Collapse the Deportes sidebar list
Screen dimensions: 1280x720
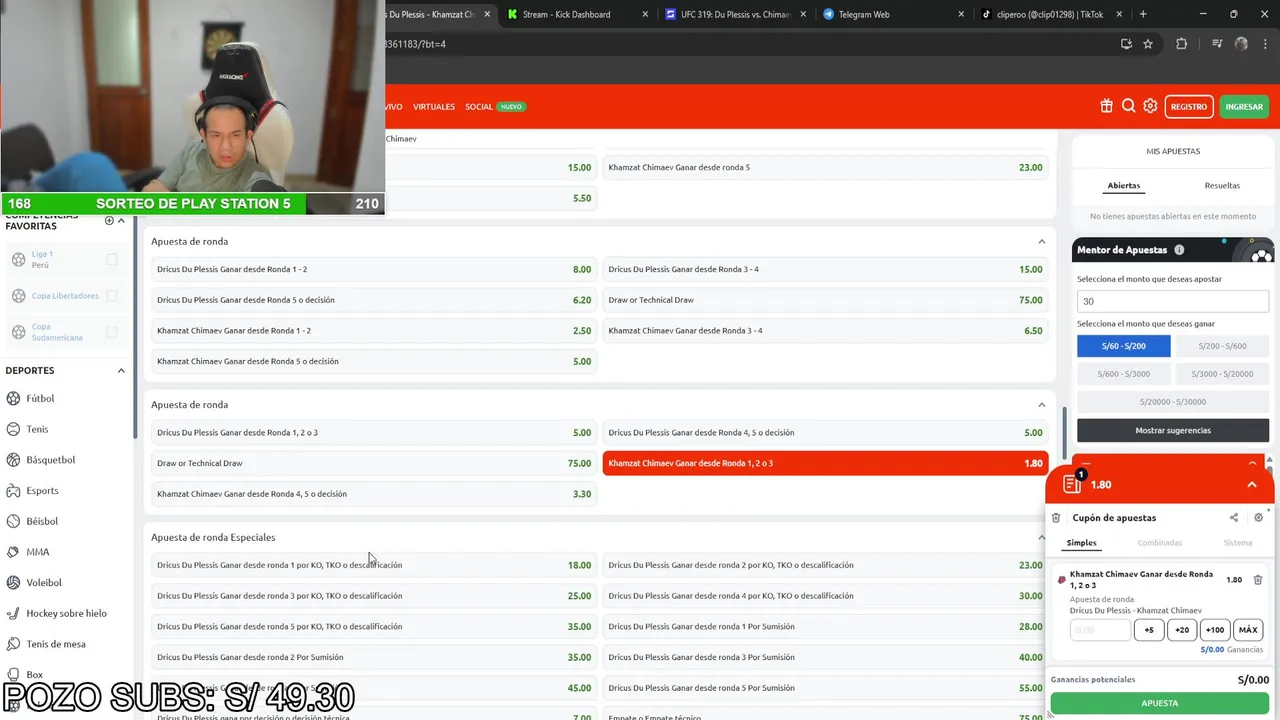[x=121, y=371]
